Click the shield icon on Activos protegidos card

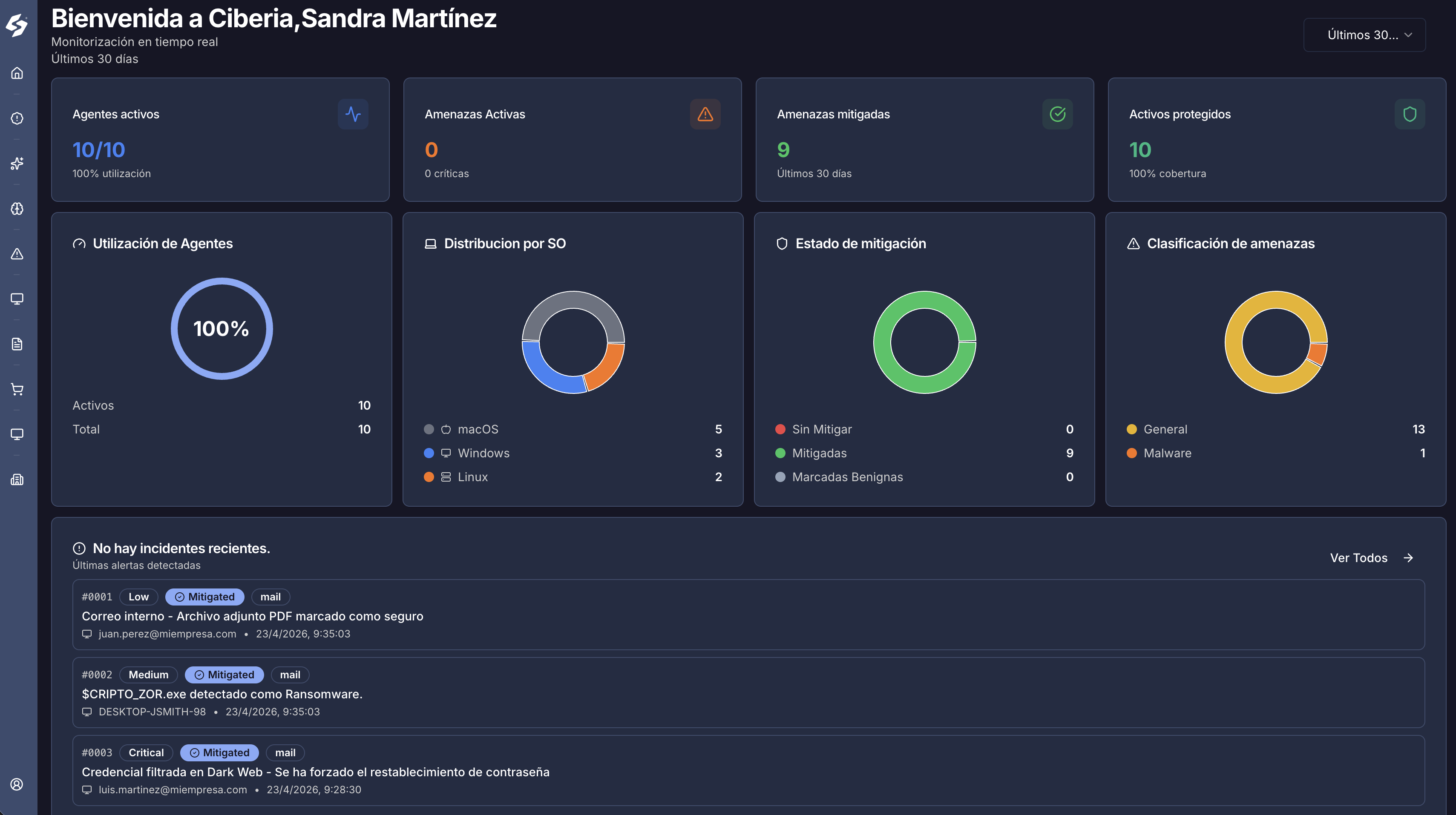pos(1409,114)
